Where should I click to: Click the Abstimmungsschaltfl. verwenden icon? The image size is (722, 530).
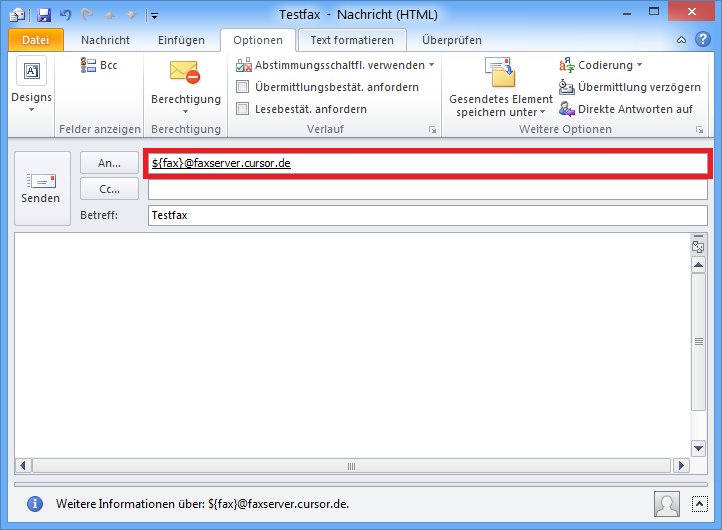click(x=244, y=65)
